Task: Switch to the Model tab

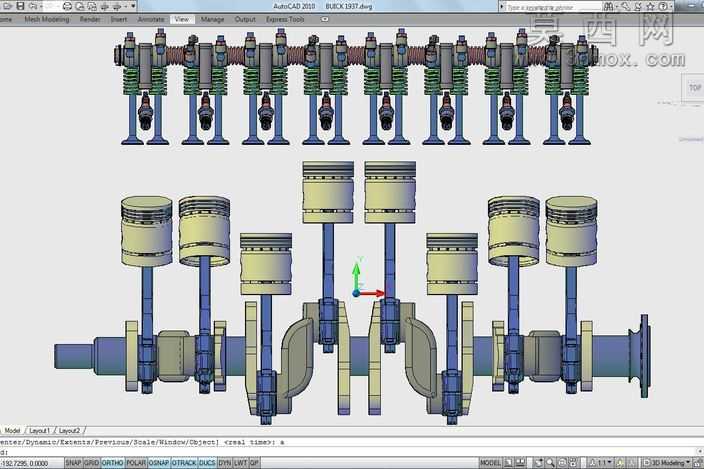Action: [12, 430]
